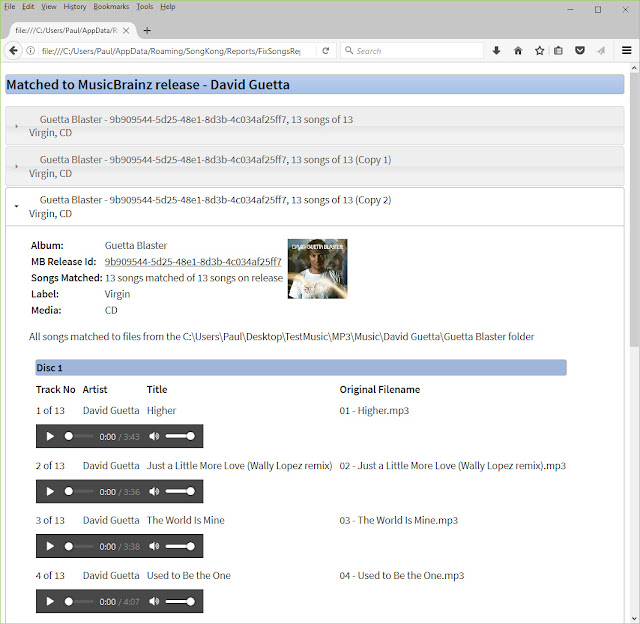Click the 'Track No' column header

point(56,389)
